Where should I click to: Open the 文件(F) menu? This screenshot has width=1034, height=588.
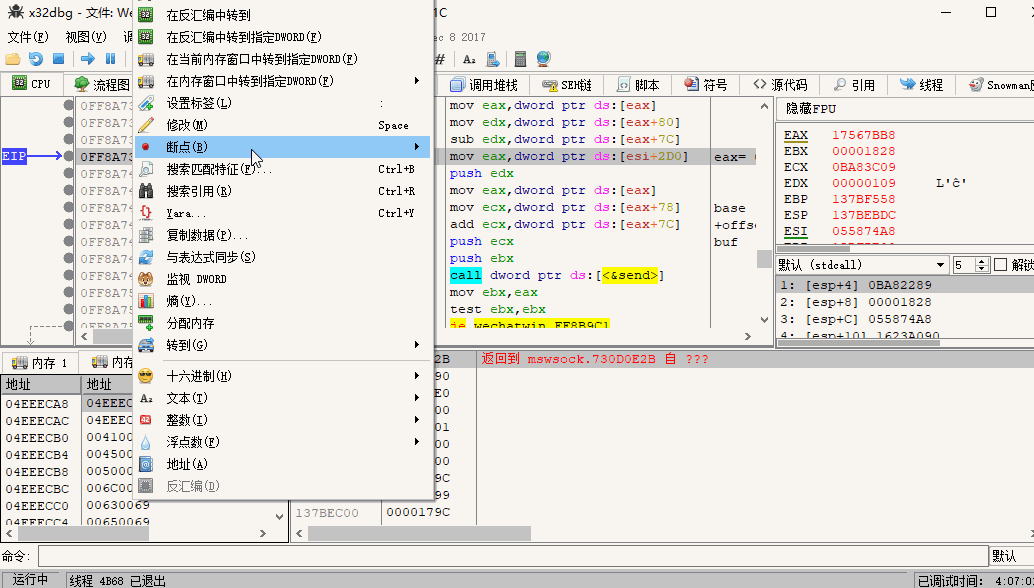click(x=28, y=37)
